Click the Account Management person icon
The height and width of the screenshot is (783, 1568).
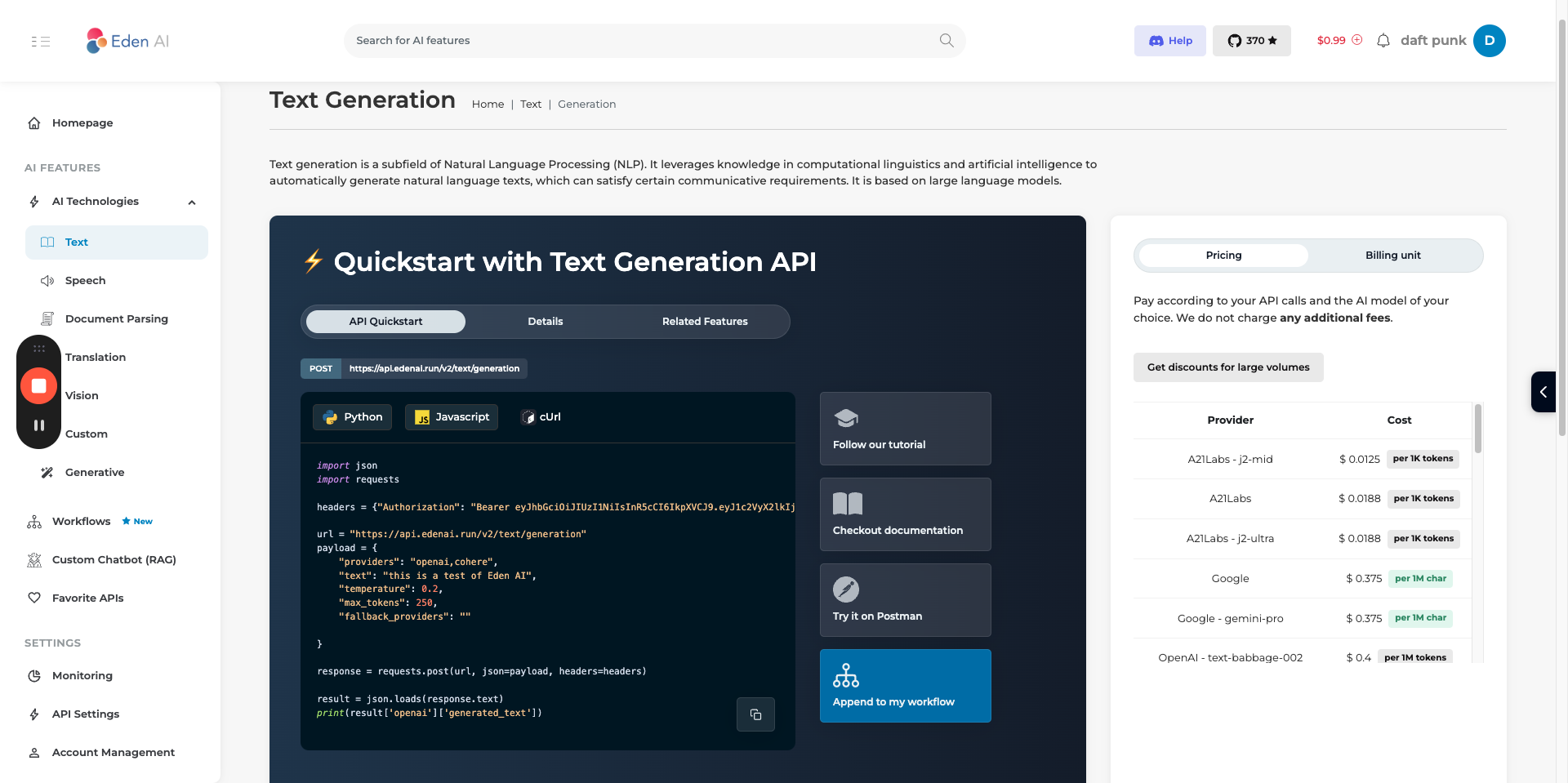point(34,753)
